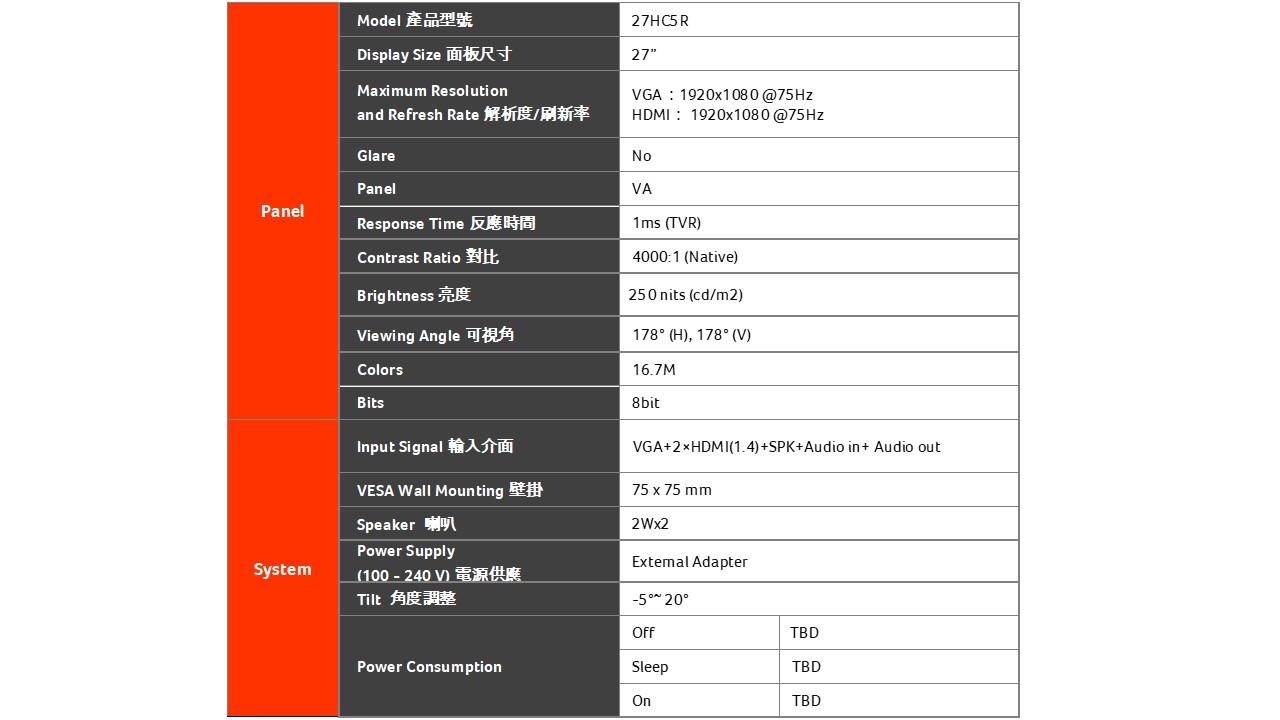Select the Power Consumption label

pyautogui.click(x=429, y=667)
